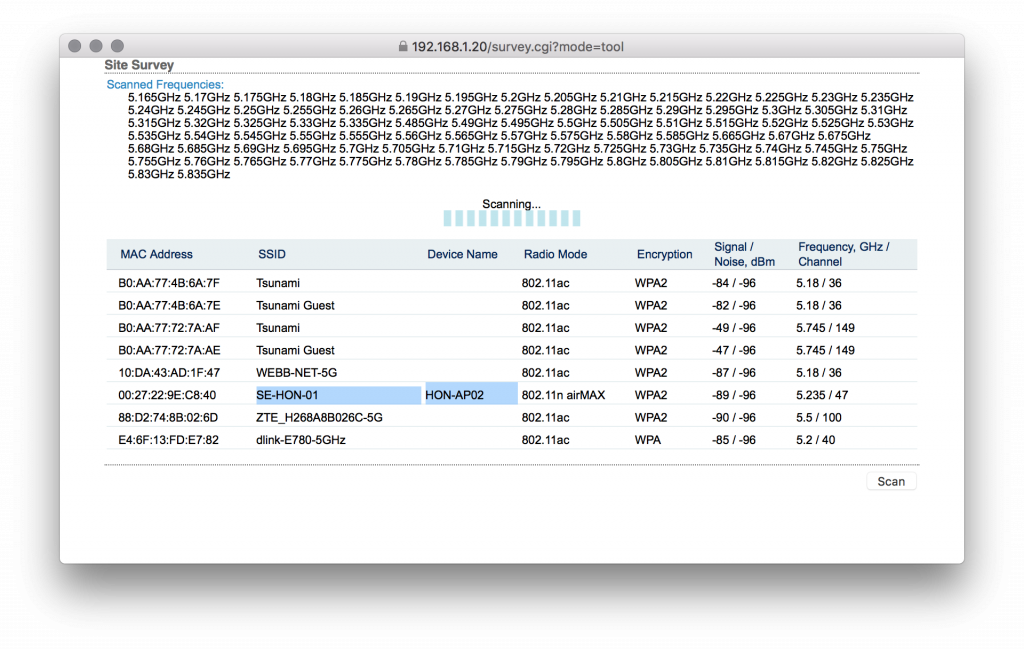This screenshot has width=1024, height=649.
Task: Click frequency 5.5 / 100
Action: (x=818, y=417)
